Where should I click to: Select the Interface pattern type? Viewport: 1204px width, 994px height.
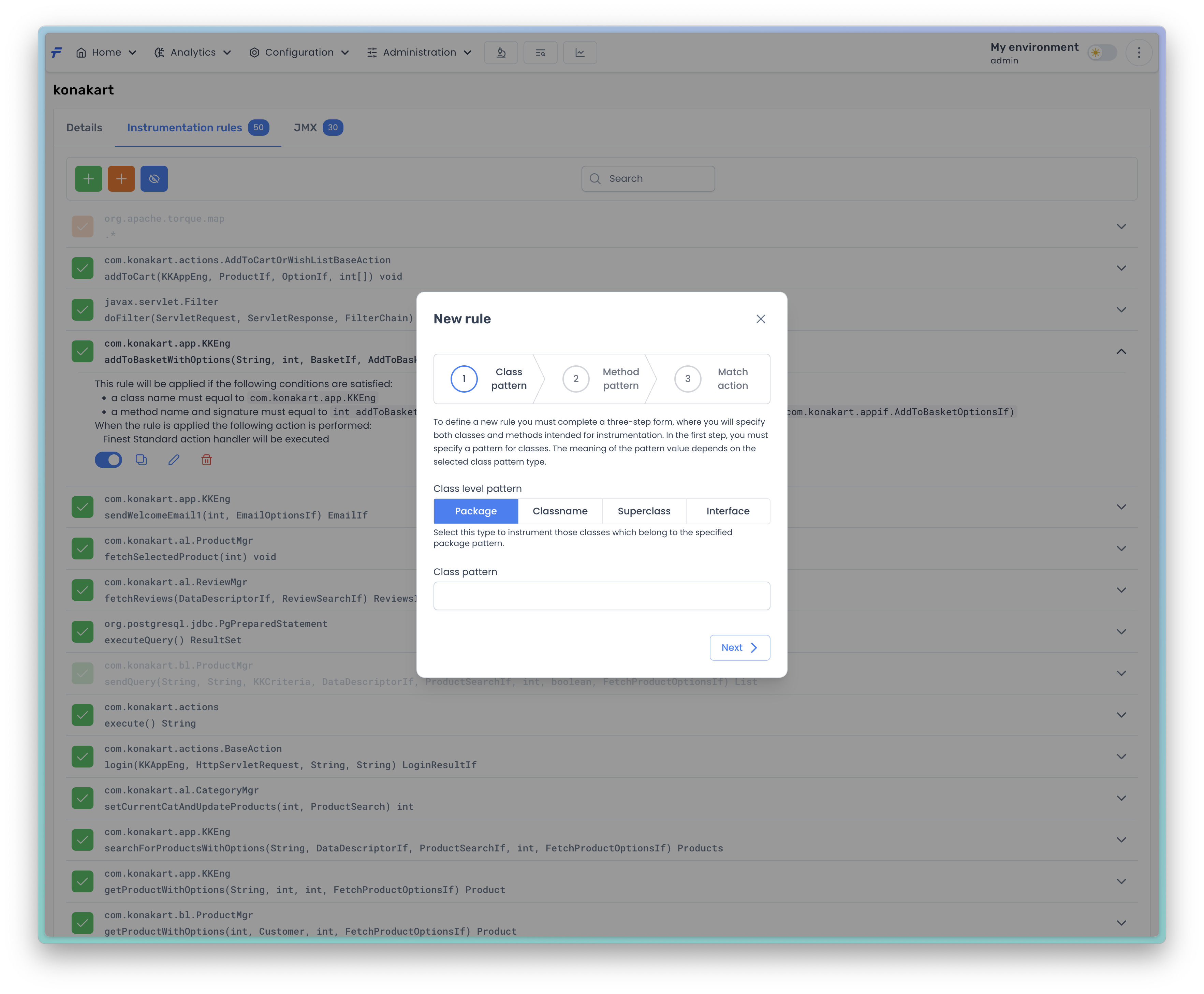728,511
